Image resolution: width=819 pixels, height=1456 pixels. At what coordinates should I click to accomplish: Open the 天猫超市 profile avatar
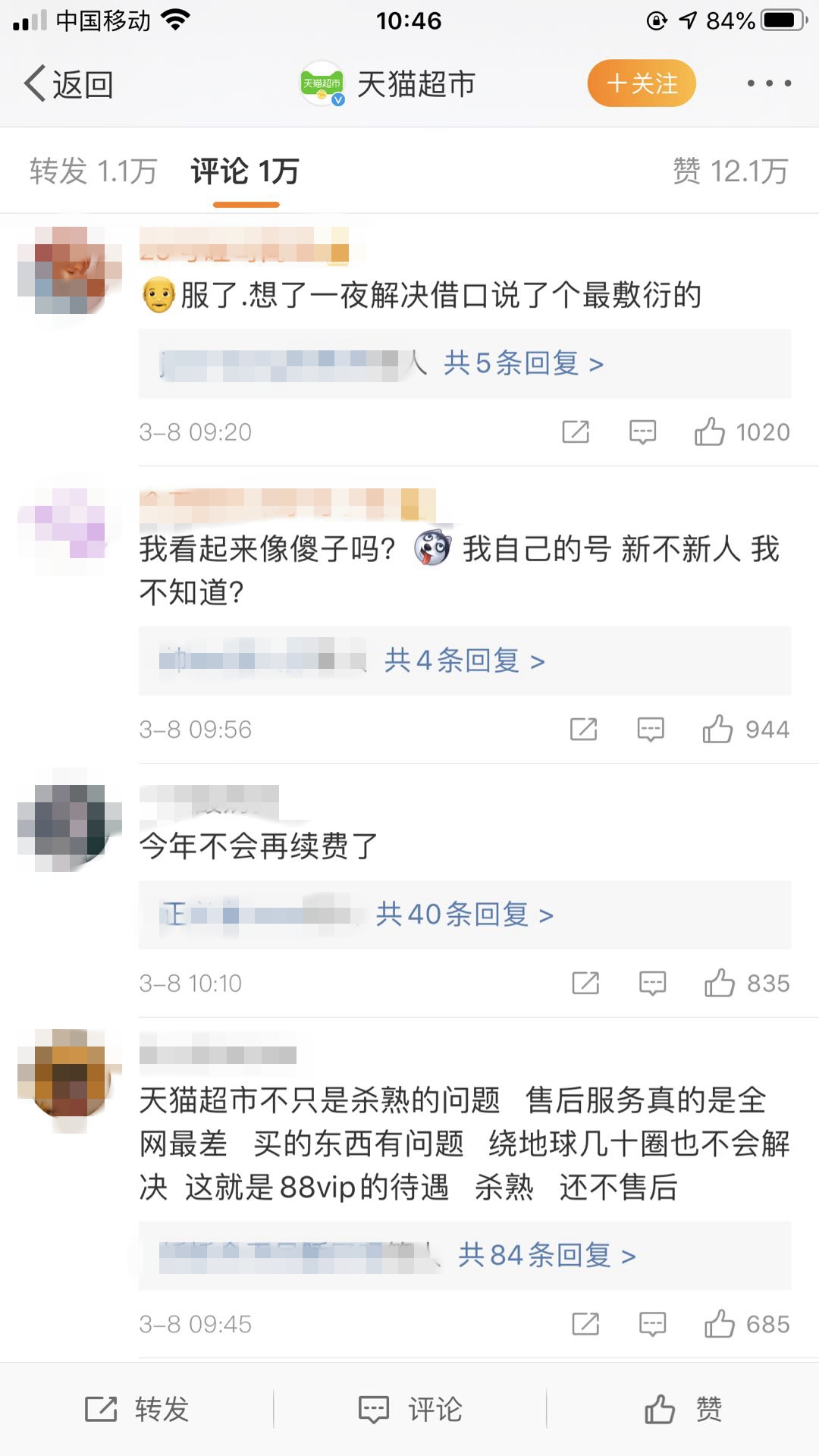tap(322, 83)
